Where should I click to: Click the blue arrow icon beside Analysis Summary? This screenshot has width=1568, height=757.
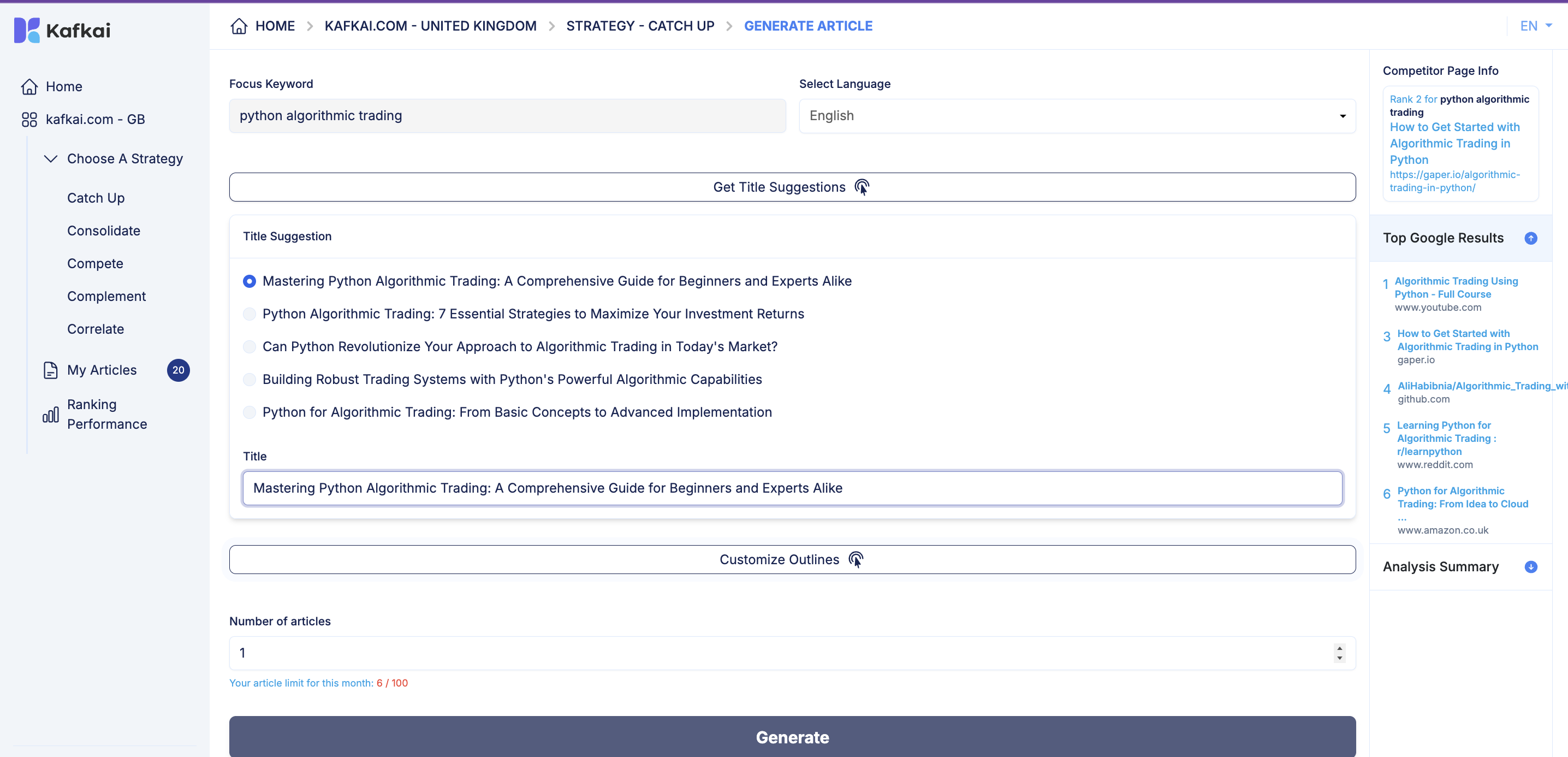1530,567
